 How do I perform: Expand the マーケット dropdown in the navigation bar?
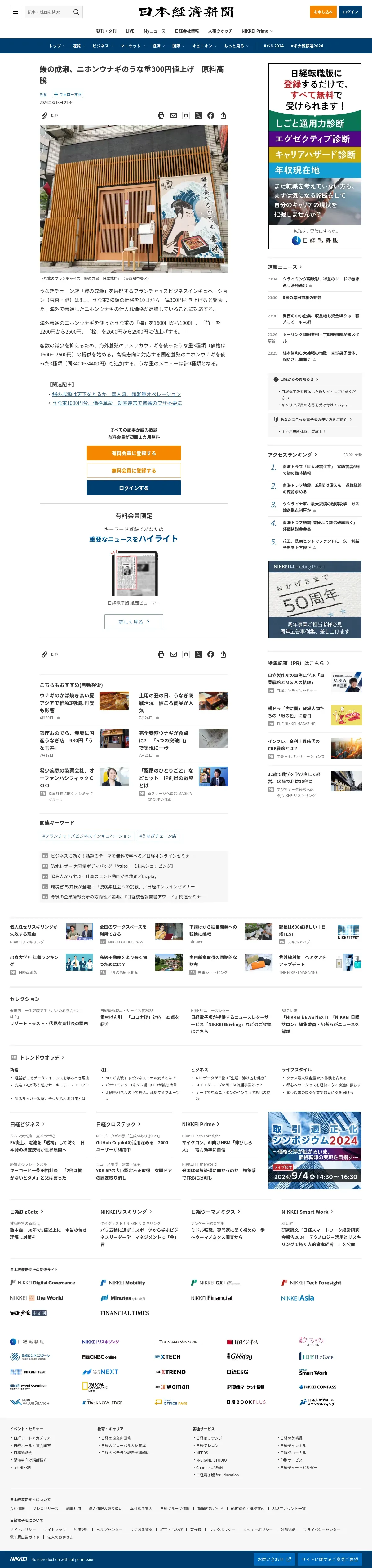click(132, 46)
